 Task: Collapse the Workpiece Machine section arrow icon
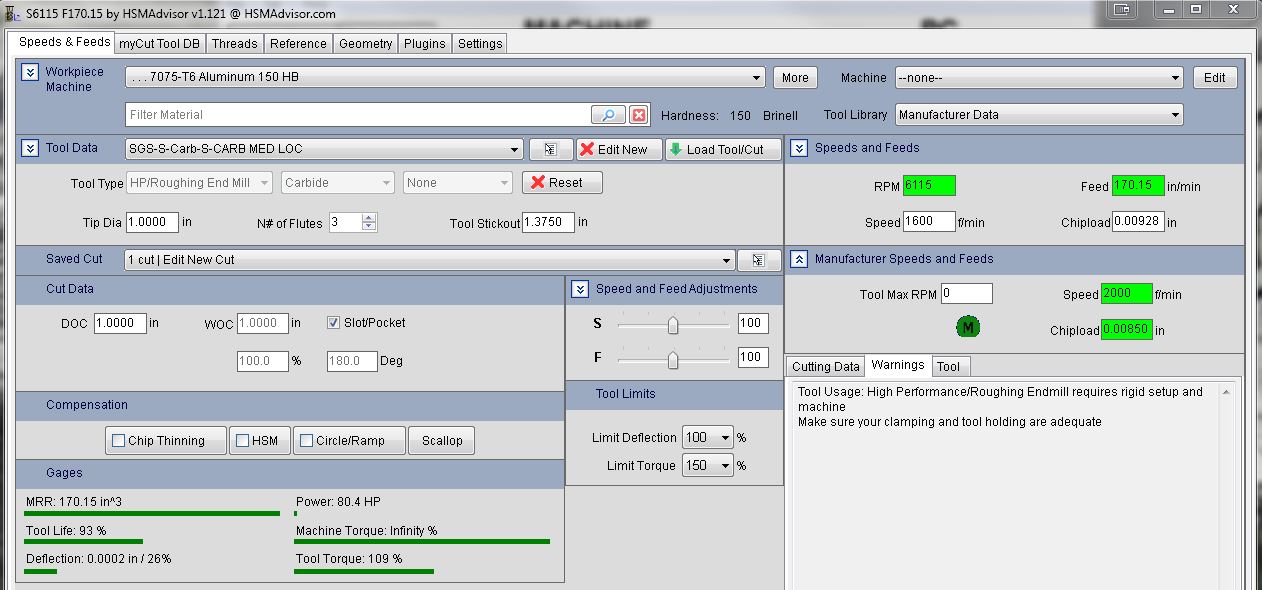tap(30, 72)
